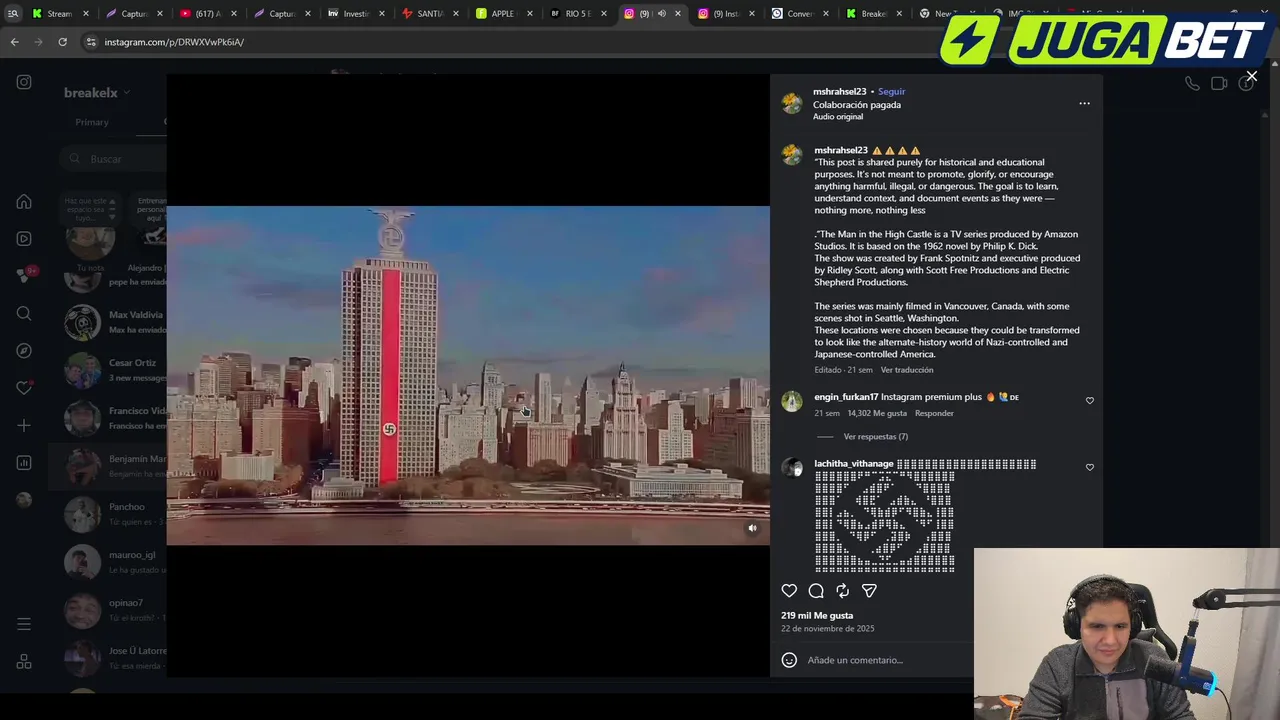The height and width of the screenshot is (720, 1280).
Task: Open the 14,302 Me gusta likes list
Action: click(877, 413)
